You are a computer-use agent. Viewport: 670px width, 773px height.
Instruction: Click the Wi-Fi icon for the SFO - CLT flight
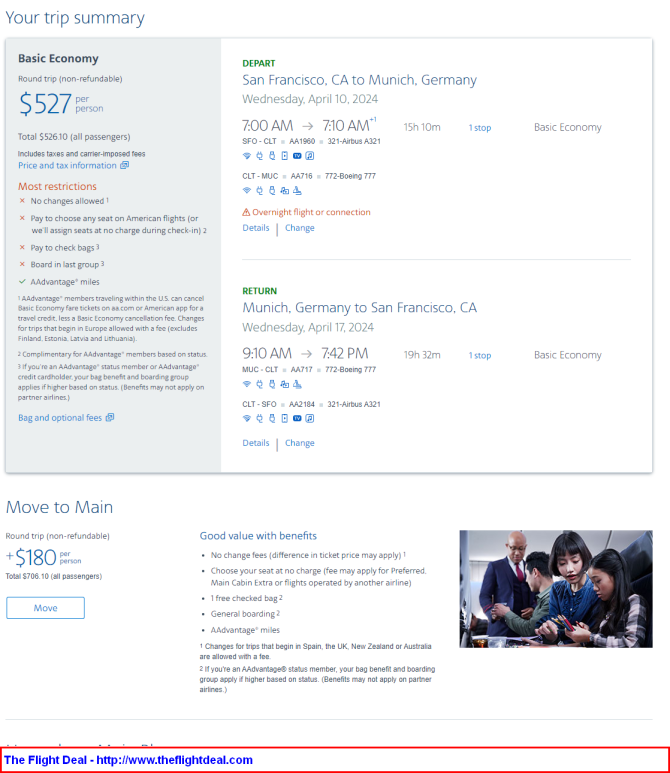(x=247, y=156)
